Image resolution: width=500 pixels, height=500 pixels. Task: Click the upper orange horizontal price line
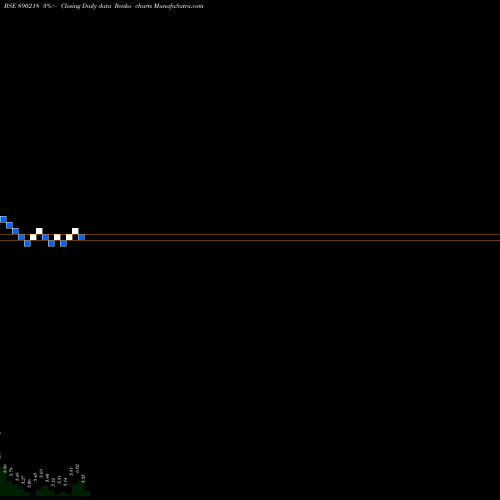click(x=250, y=235)
